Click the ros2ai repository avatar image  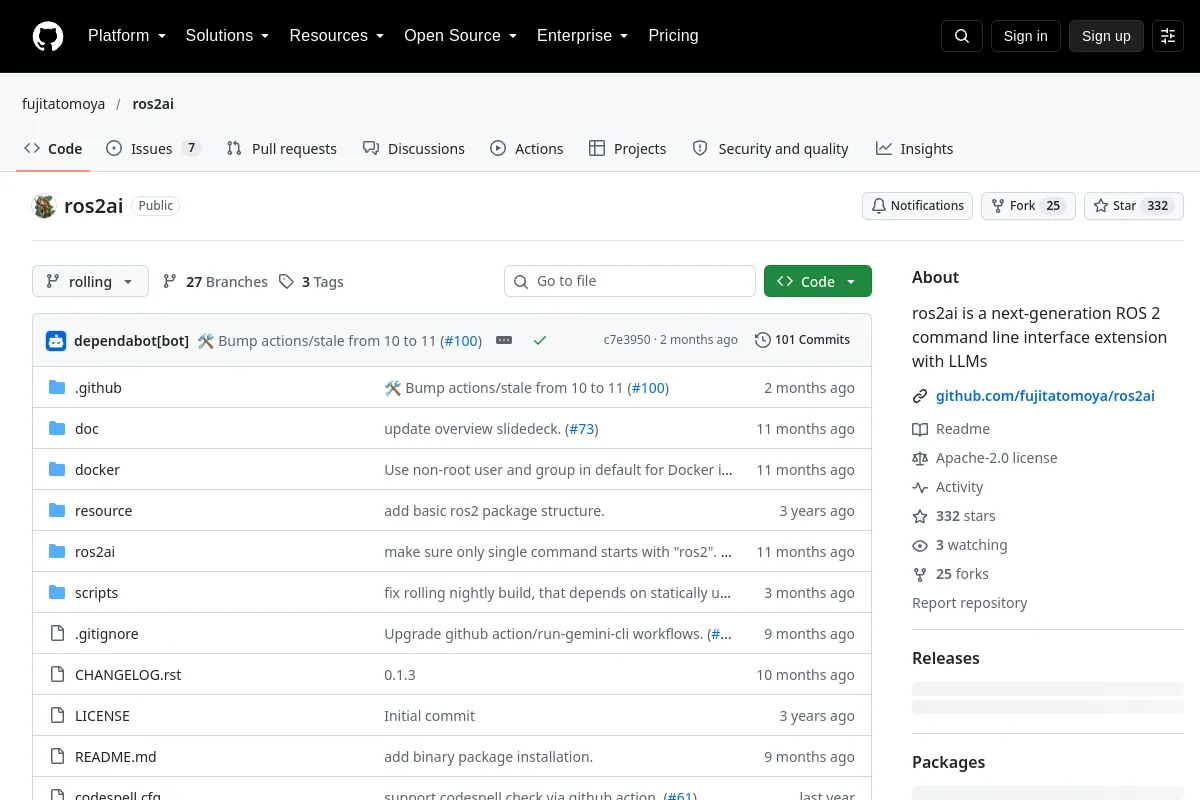point(44,206)
